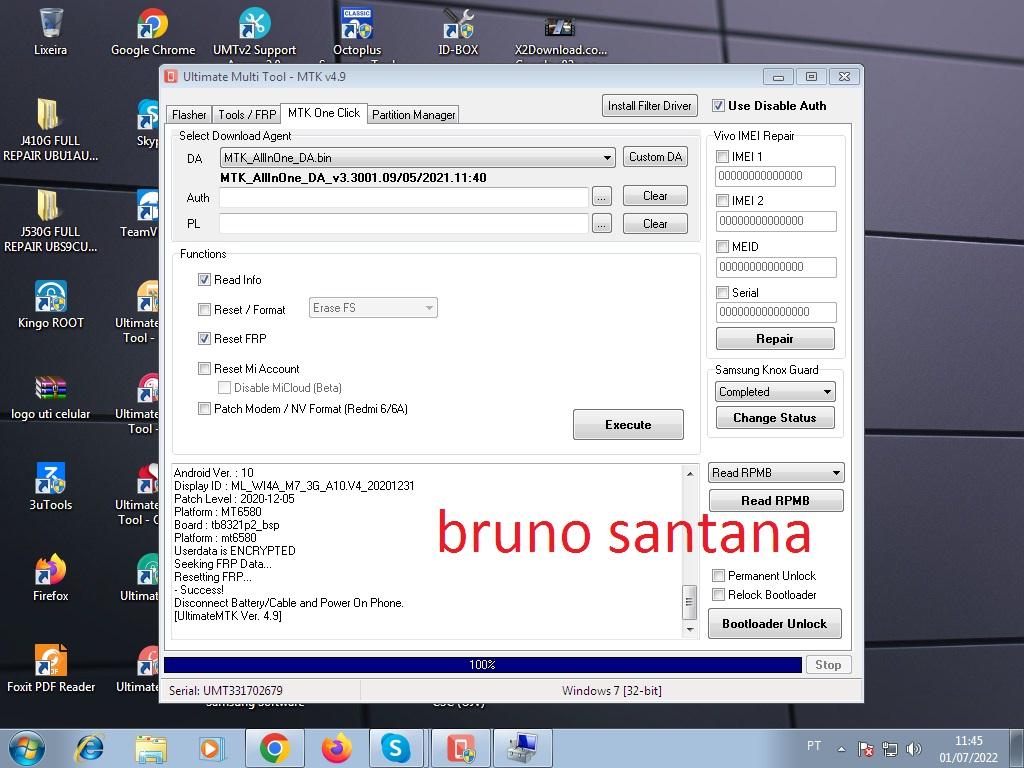Open Skype from the taskbar
This screenshot has height=768, width=1024.
396,748
